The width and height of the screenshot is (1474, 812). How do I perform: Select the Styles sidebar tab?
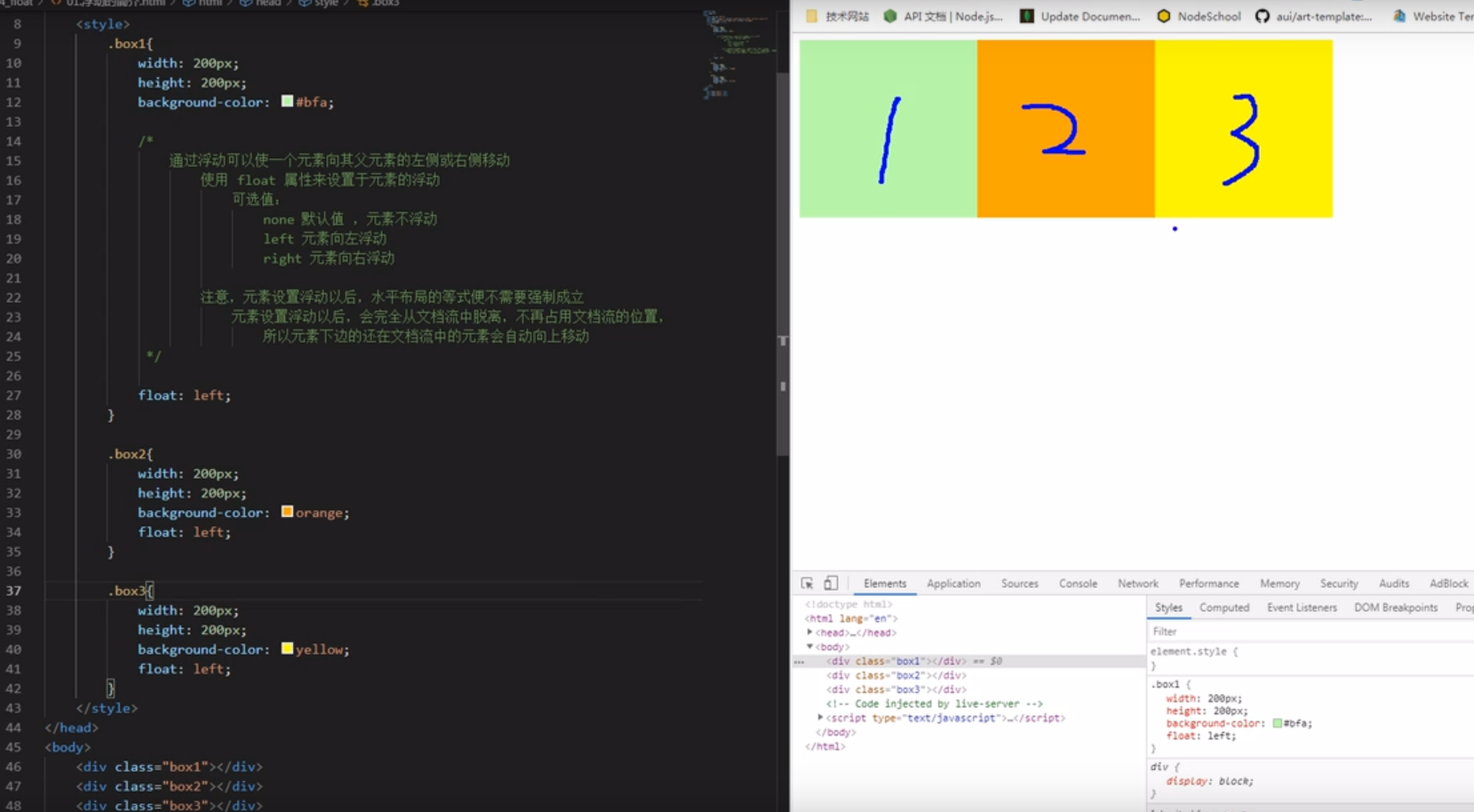click(x=1168, y=608)
